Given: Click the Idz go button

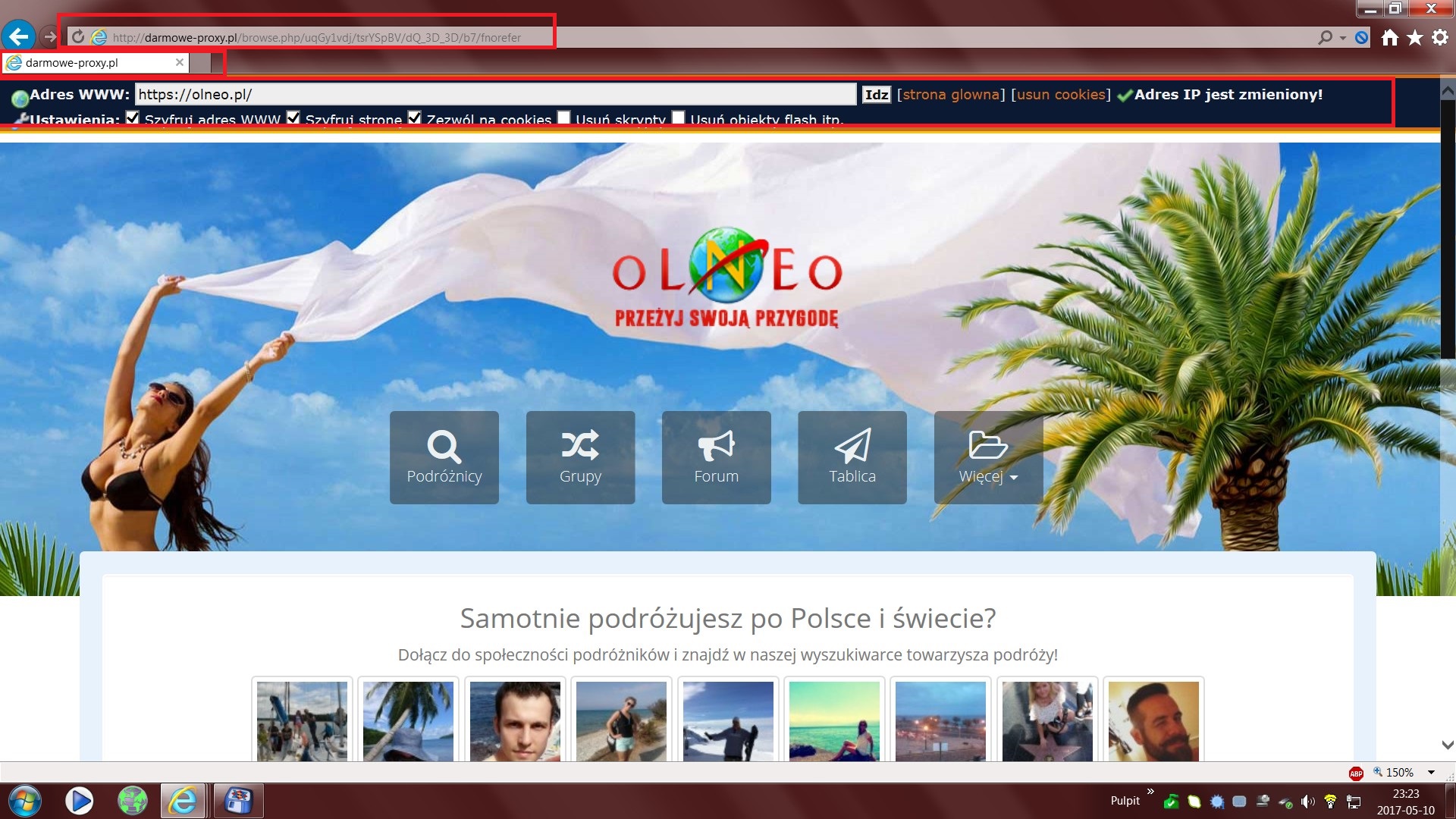Looking at the screenshot, I should click(877, 94).
